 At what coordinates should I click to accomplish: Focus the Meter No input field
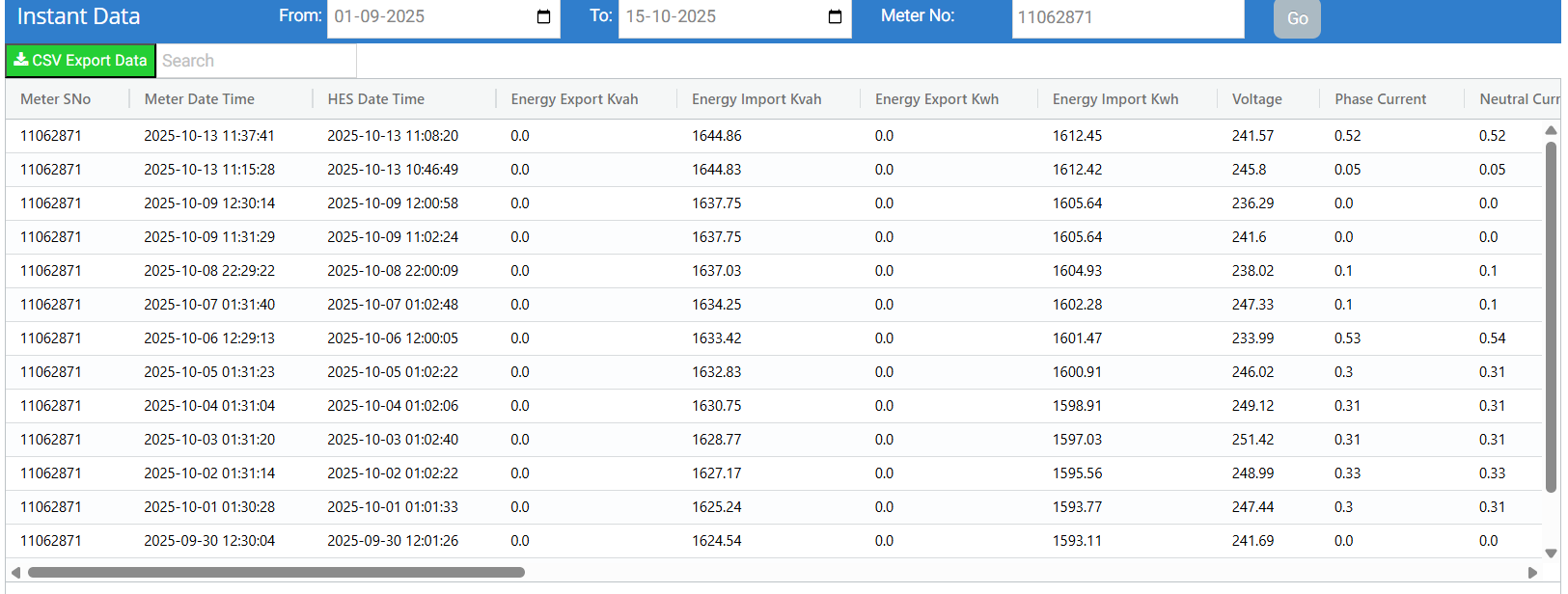[x=1127, y=17]
